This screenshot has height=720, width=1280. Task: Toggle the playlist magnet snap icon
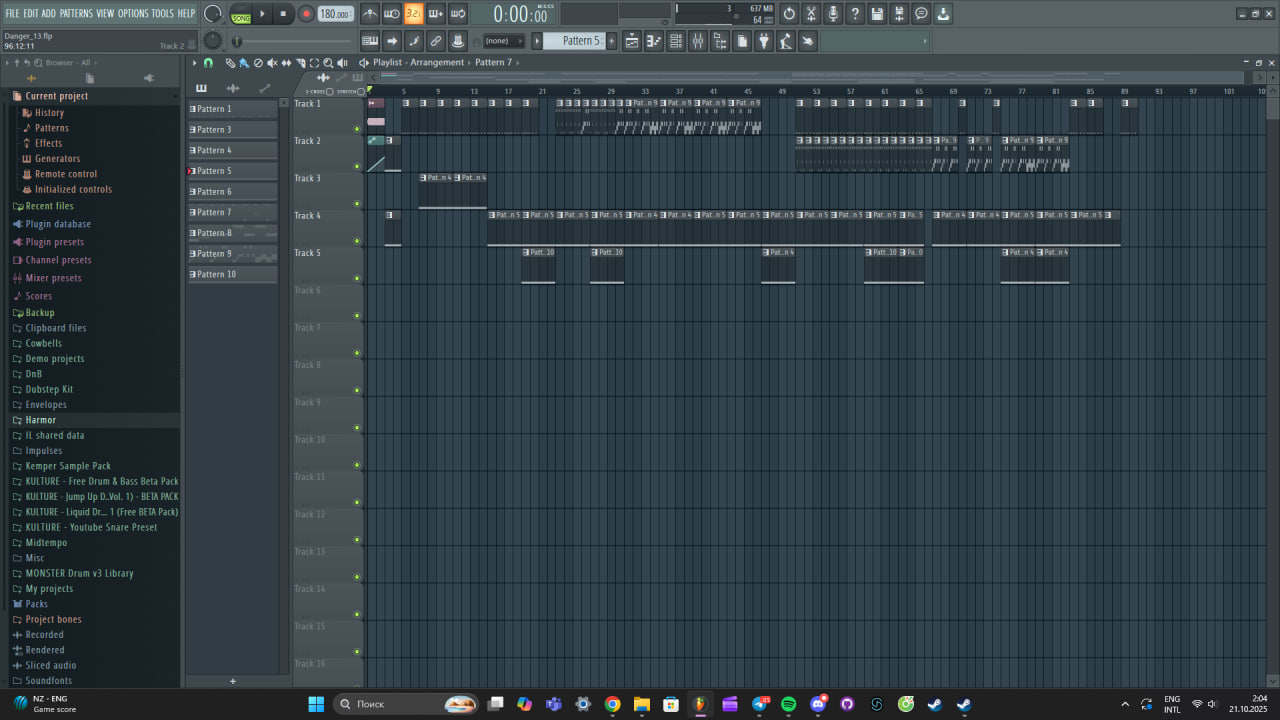(208, 63)
